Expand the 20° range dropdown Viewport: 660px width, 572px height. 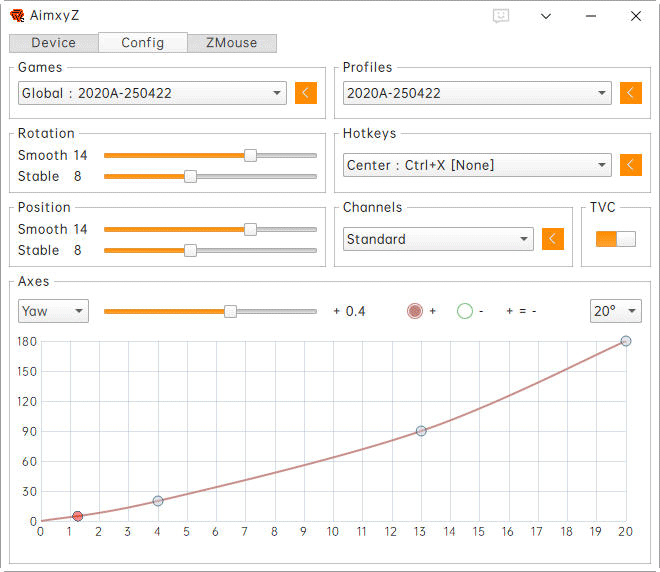point(615,311)
